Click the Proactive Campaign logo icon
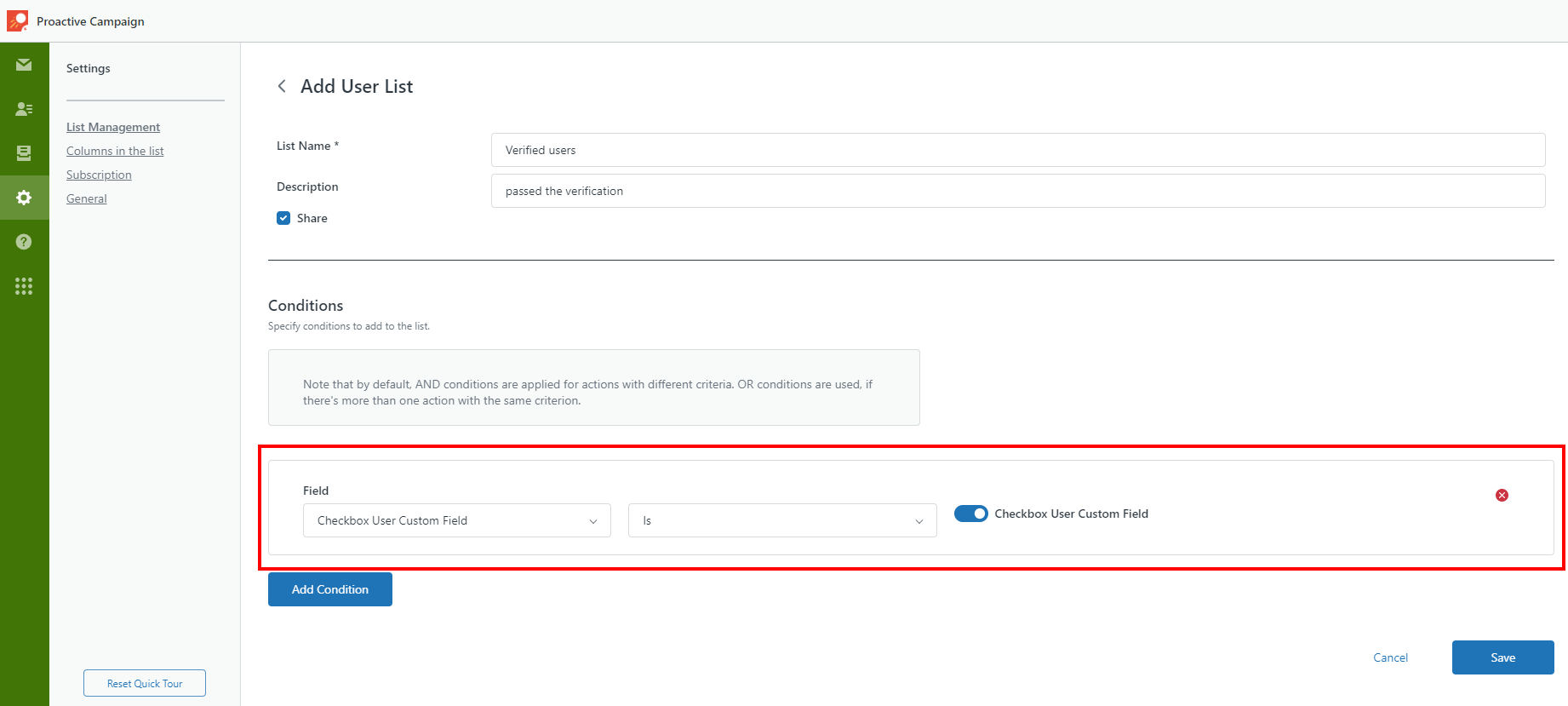The width and height of the screenshot is (1568, 706). click(x=17, y=20)
